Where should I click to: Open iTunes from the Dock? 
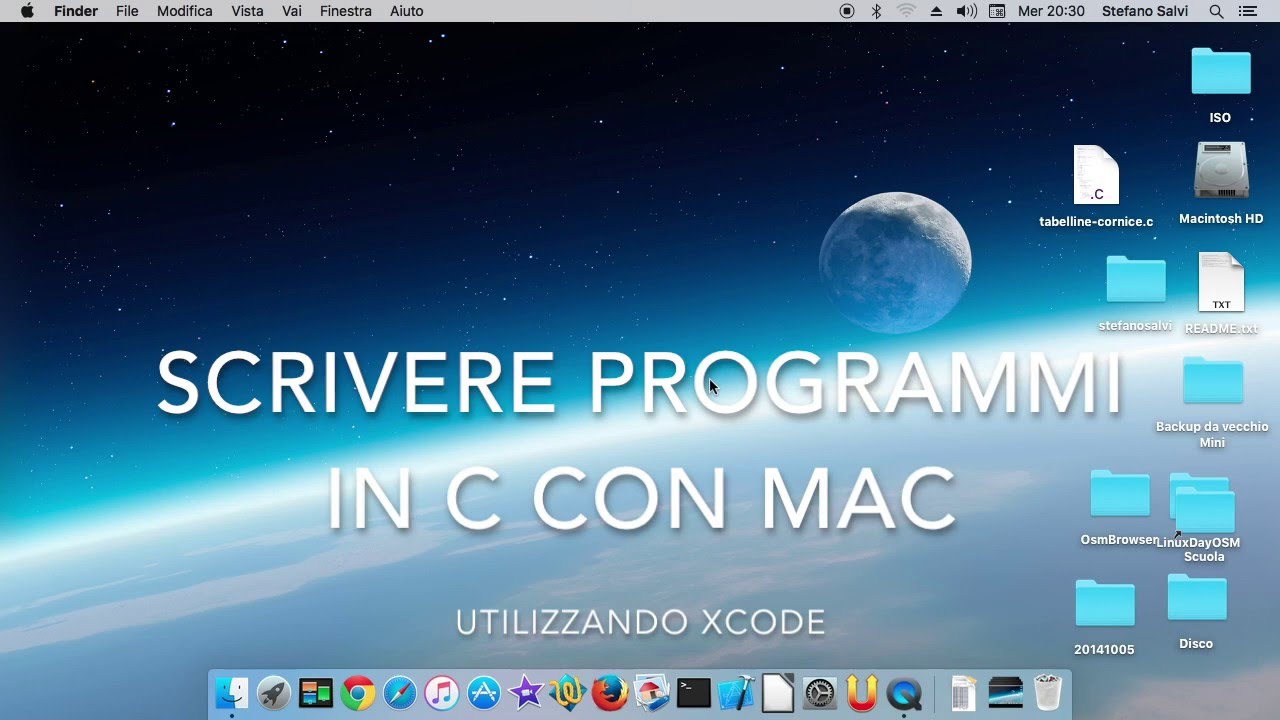[441, 692]
